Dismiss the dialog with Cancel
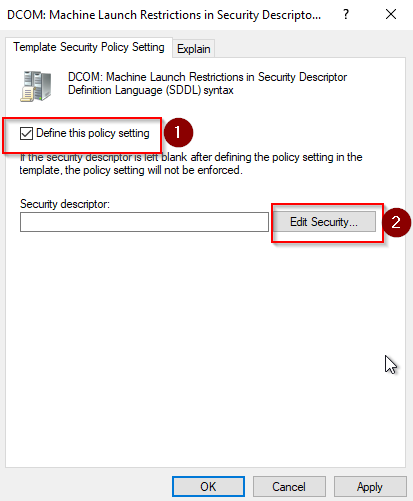The image size is (413, 501). [x=289, y=487]
